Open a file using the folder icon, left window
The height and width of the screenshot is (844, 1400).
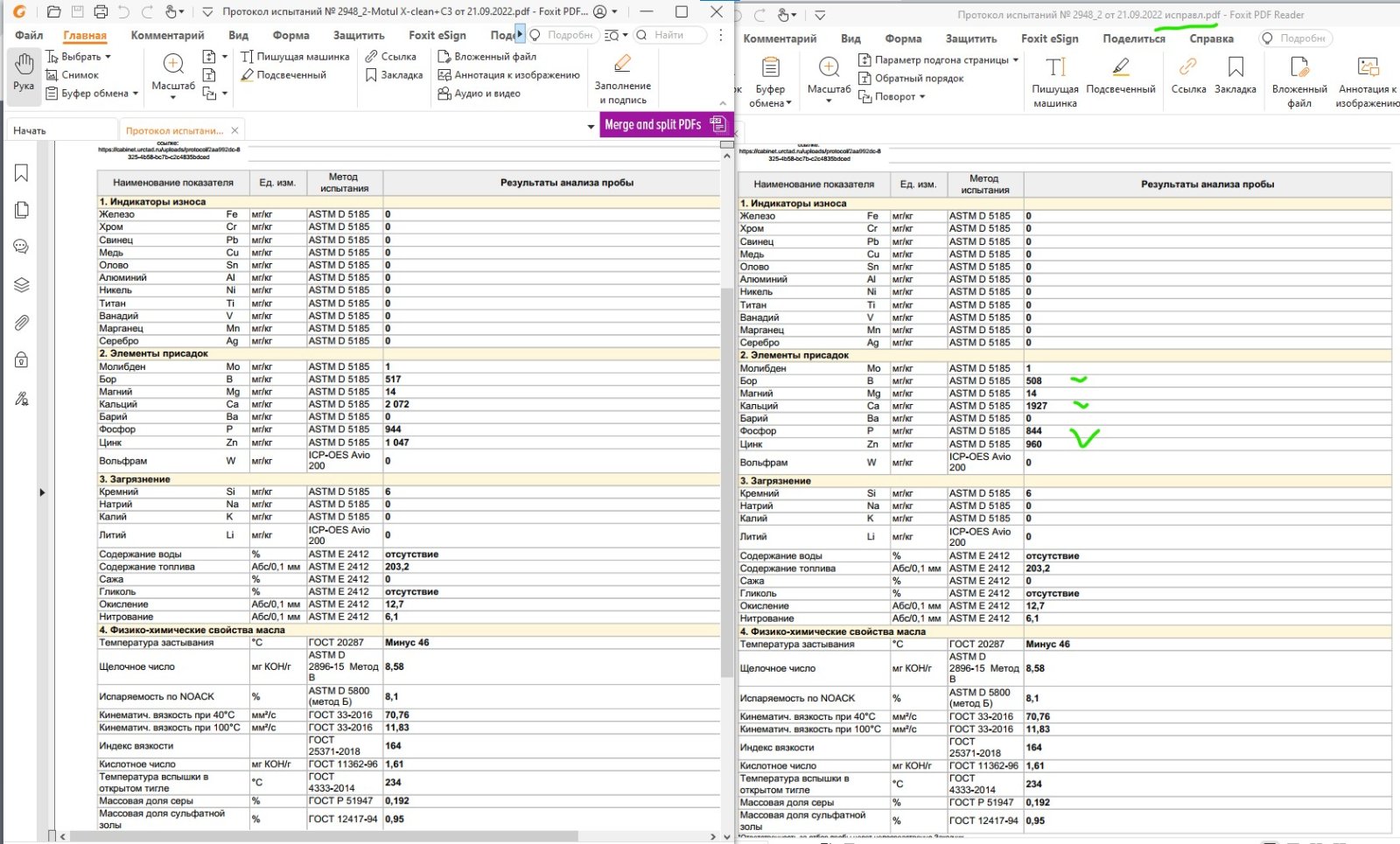point(53,12)
